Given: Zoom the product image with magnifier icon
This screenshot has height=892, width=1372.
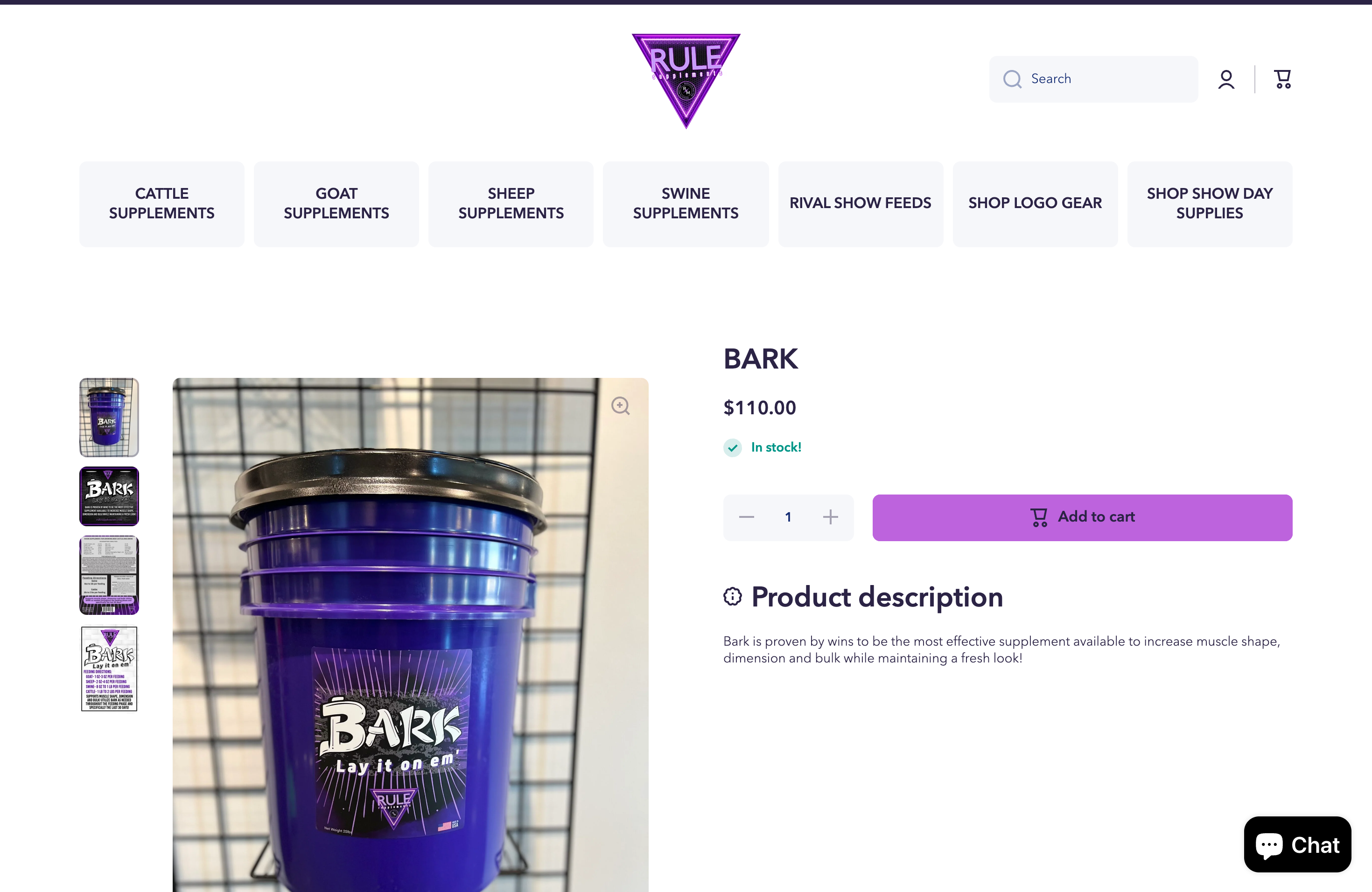Looking at the screenshot, I should [620, 406].
